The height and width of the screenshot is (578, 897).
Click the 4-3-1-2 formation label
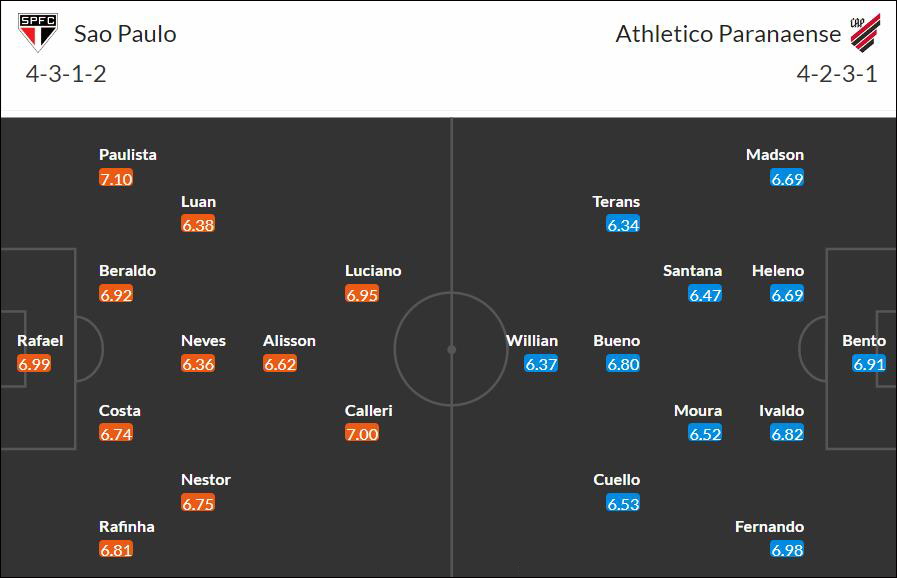pos(66,74)
